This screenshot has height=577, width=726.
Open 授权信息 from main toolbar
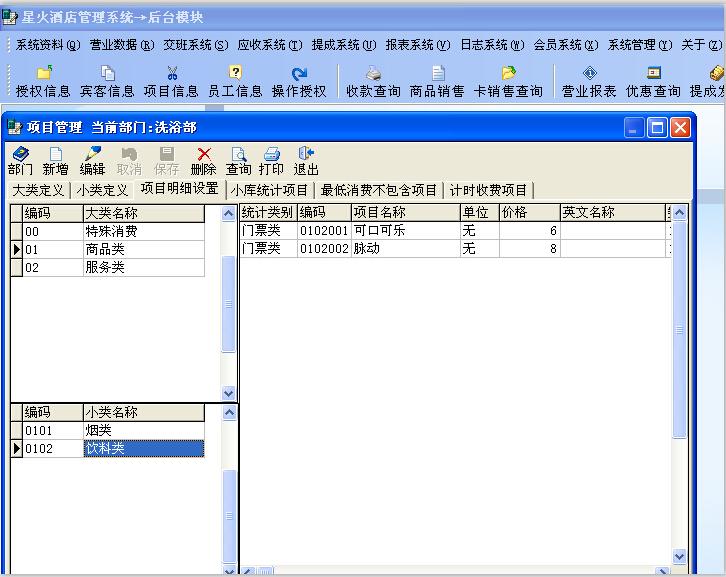(x=43, y=82)
